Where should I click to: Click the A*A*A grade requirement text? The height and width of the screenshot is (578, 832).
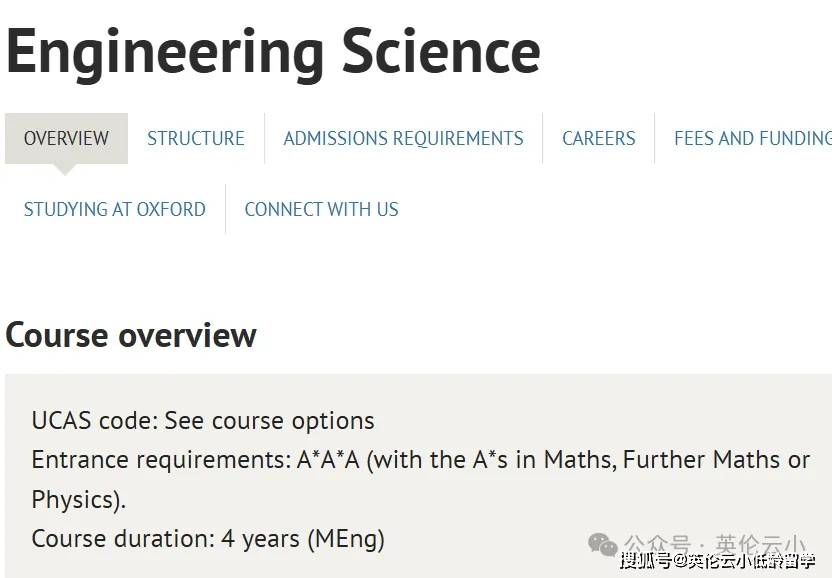click(x=328, y=460)
